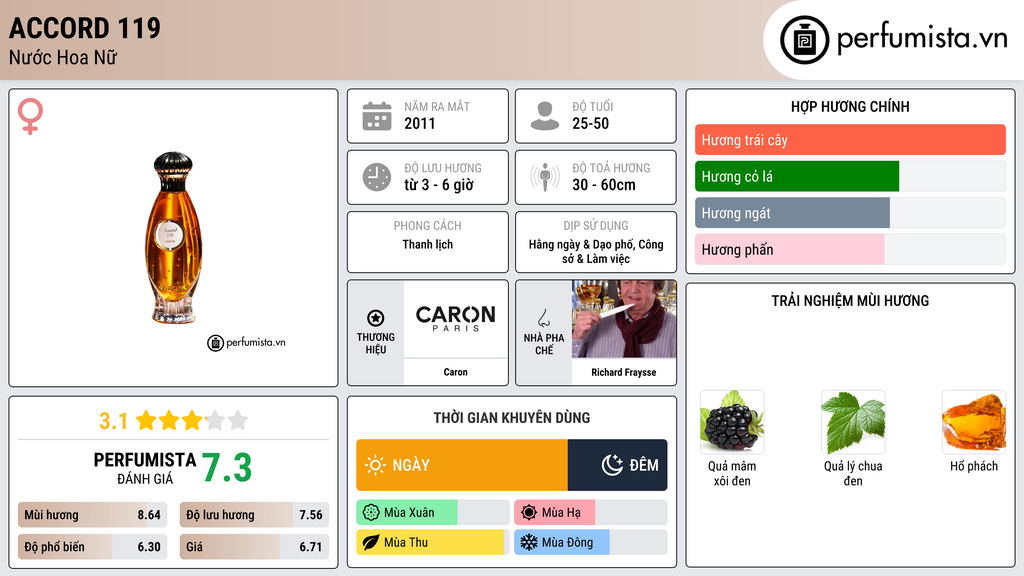1024x576 pixels.
Task: Click the last grey rating star
Action: (x=238, y=420)
